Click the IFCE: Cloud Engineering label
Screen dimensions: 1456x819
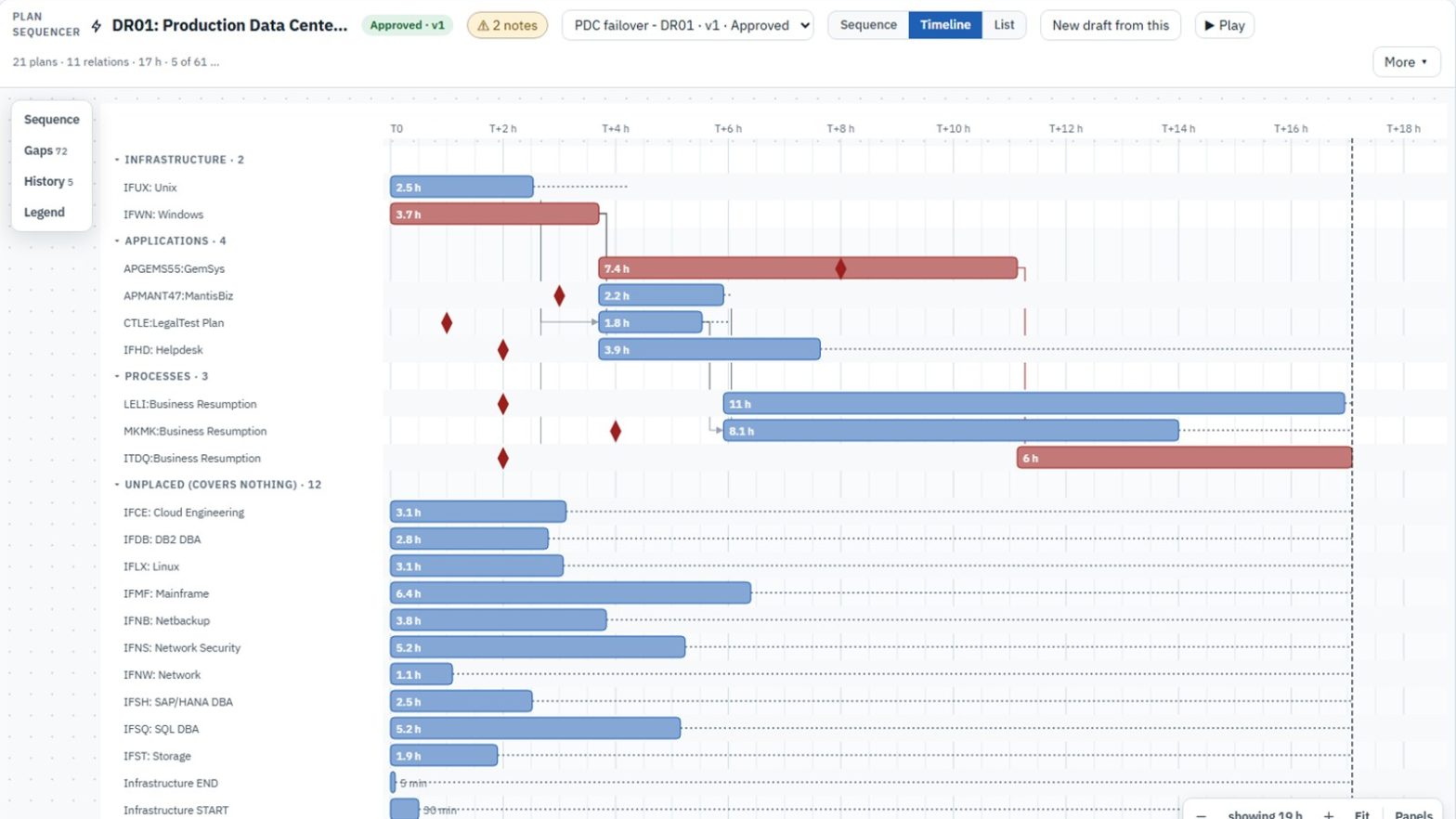point(184,513)
